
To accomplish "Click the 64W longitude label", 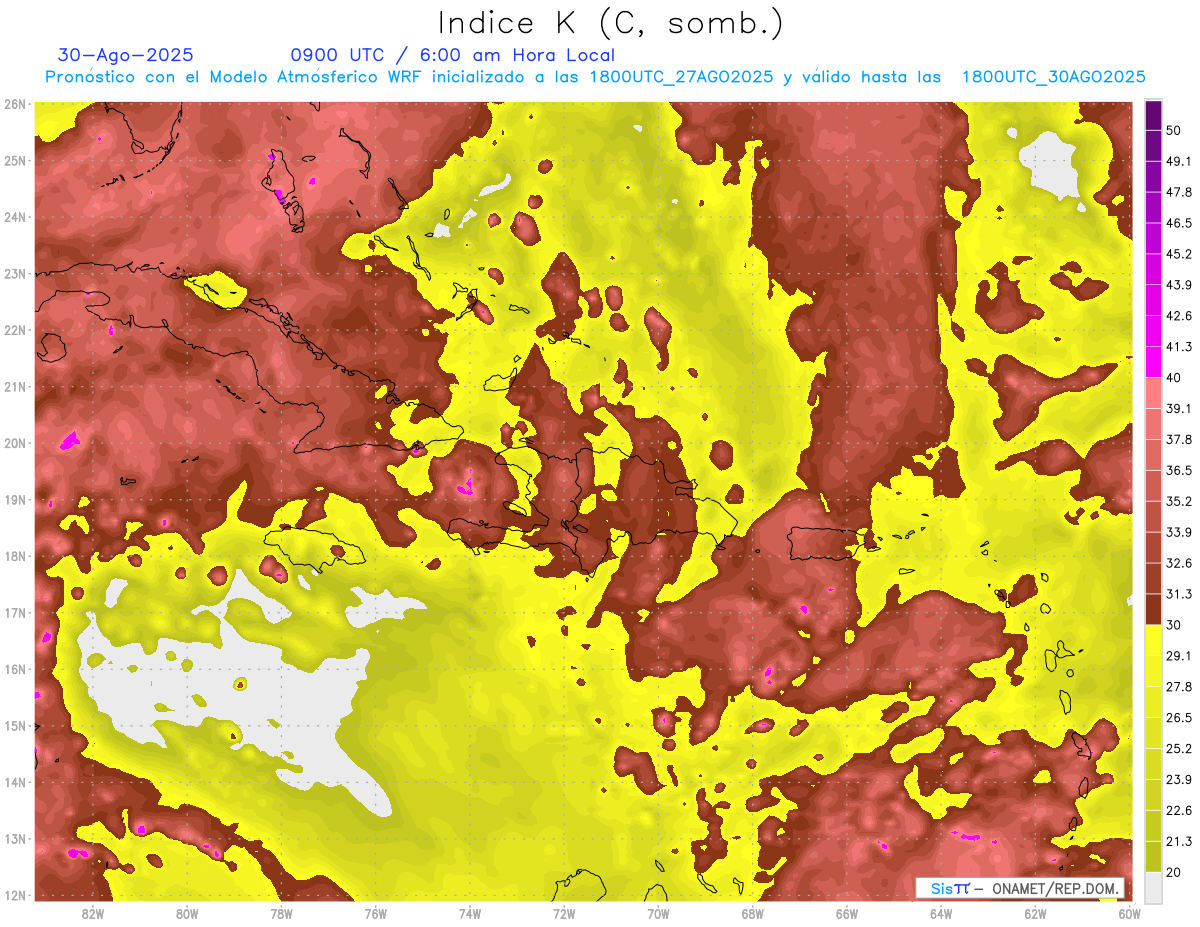I will (x=941, y=913).
